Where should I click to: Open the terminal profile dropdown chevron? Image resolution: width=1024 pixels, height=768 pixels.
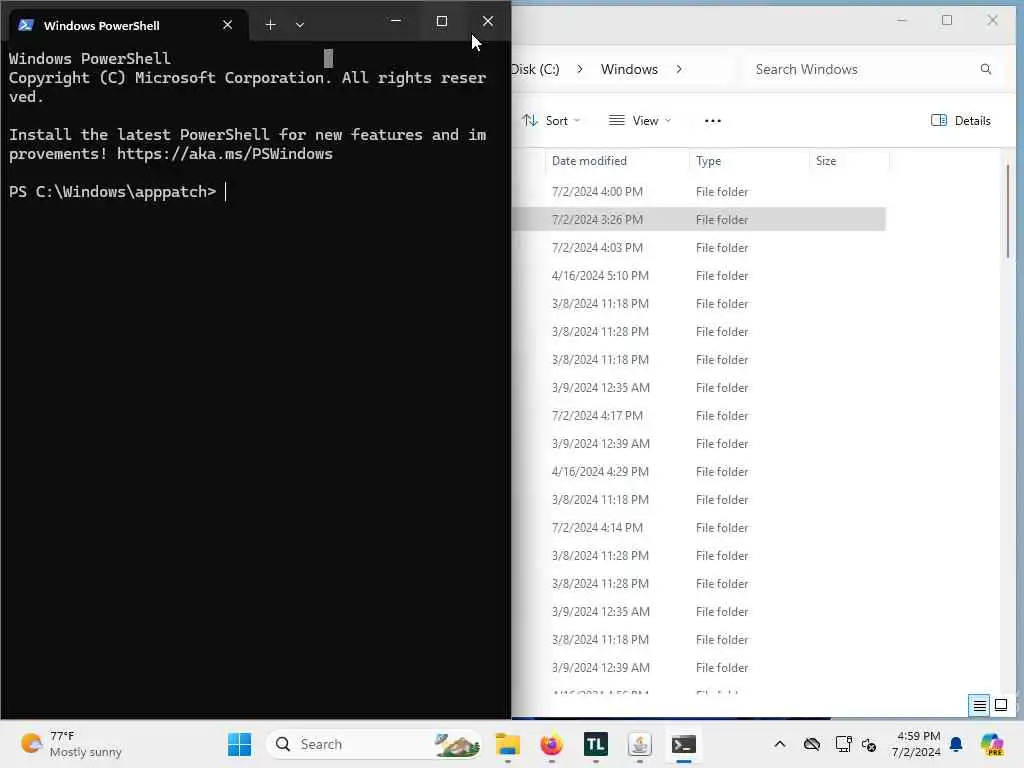coord(300,25)
